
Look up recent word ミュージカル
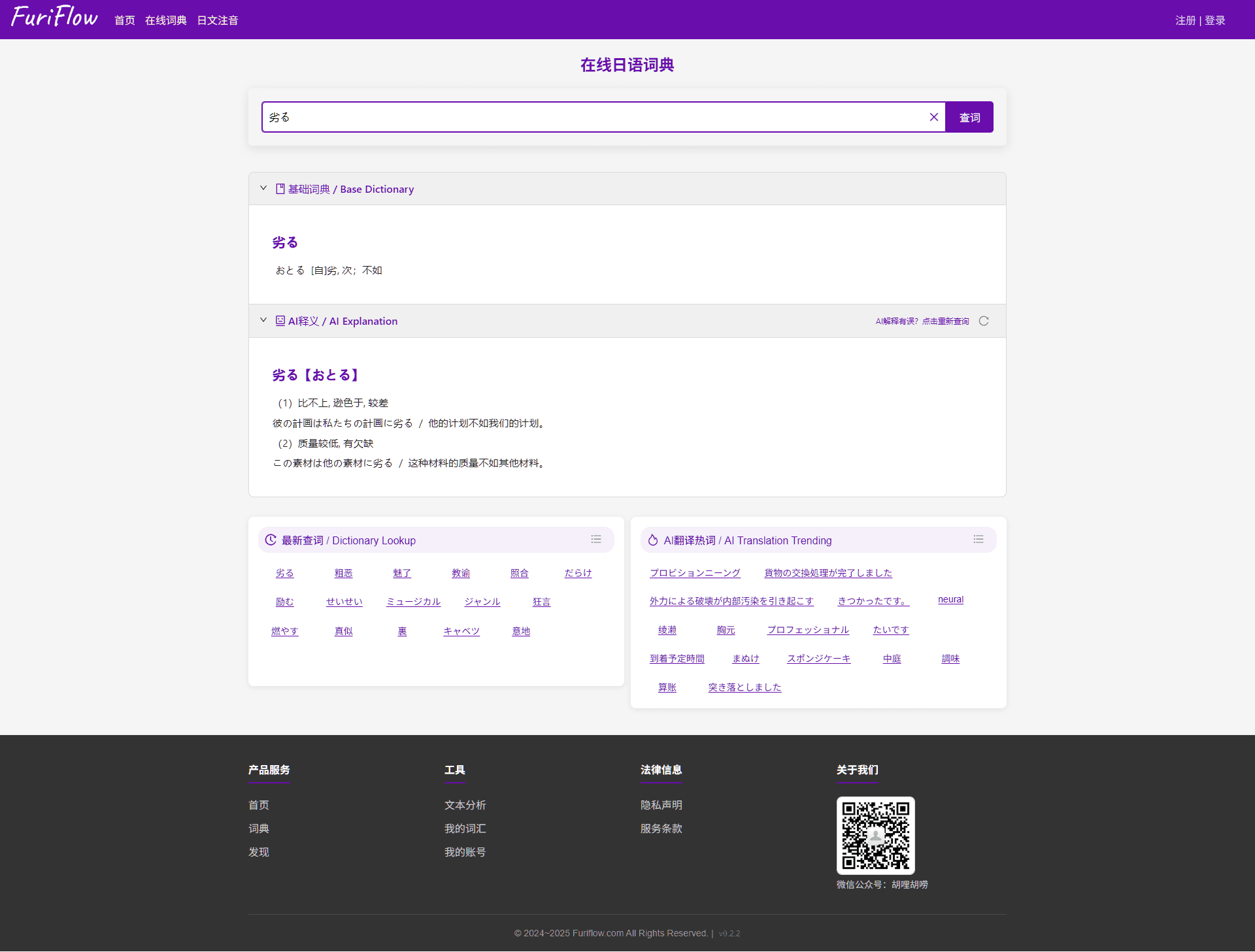tap(413, 602)
